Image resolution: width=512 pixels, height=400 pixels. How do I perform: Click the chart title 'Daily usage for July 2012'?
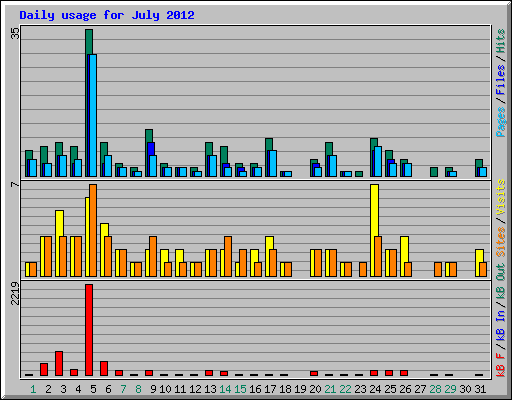[x=107, y=15]
